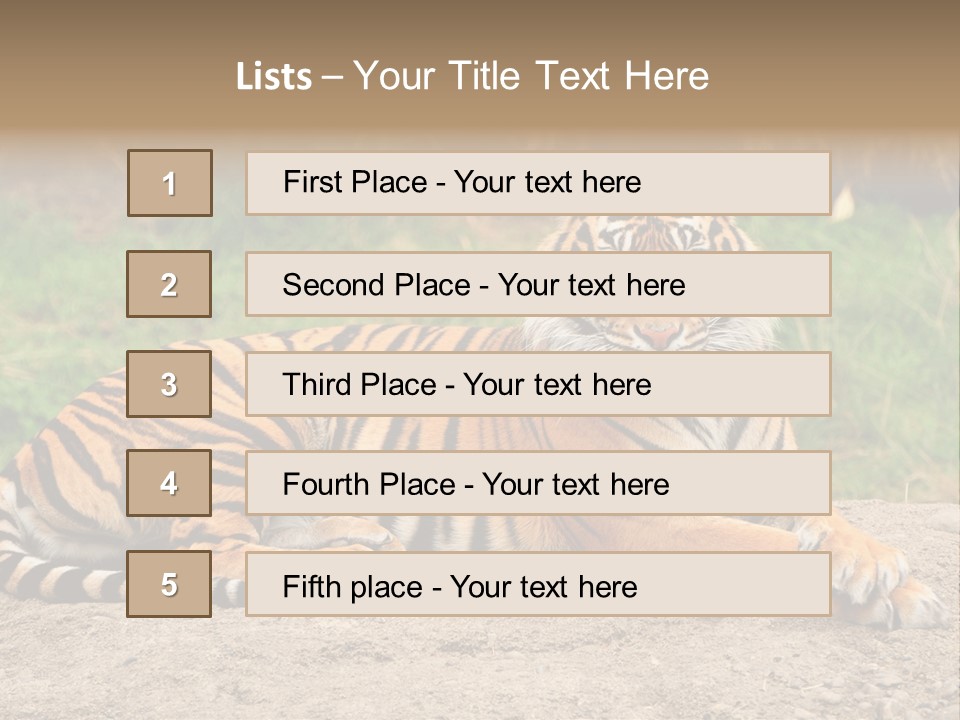Place cursor after 'here' in Fifth place text
This screenshot has height=720, width=960.
pos(638,586)
